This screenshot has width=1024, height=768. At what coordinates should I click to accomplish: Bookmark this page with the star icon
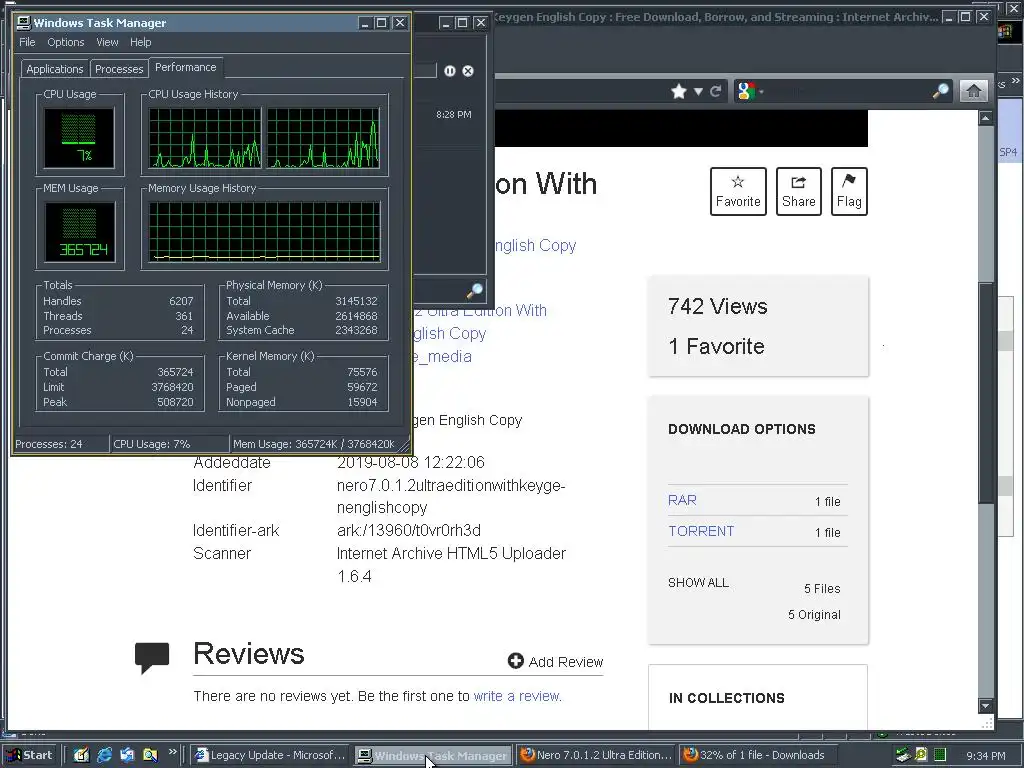coord(679,91)
